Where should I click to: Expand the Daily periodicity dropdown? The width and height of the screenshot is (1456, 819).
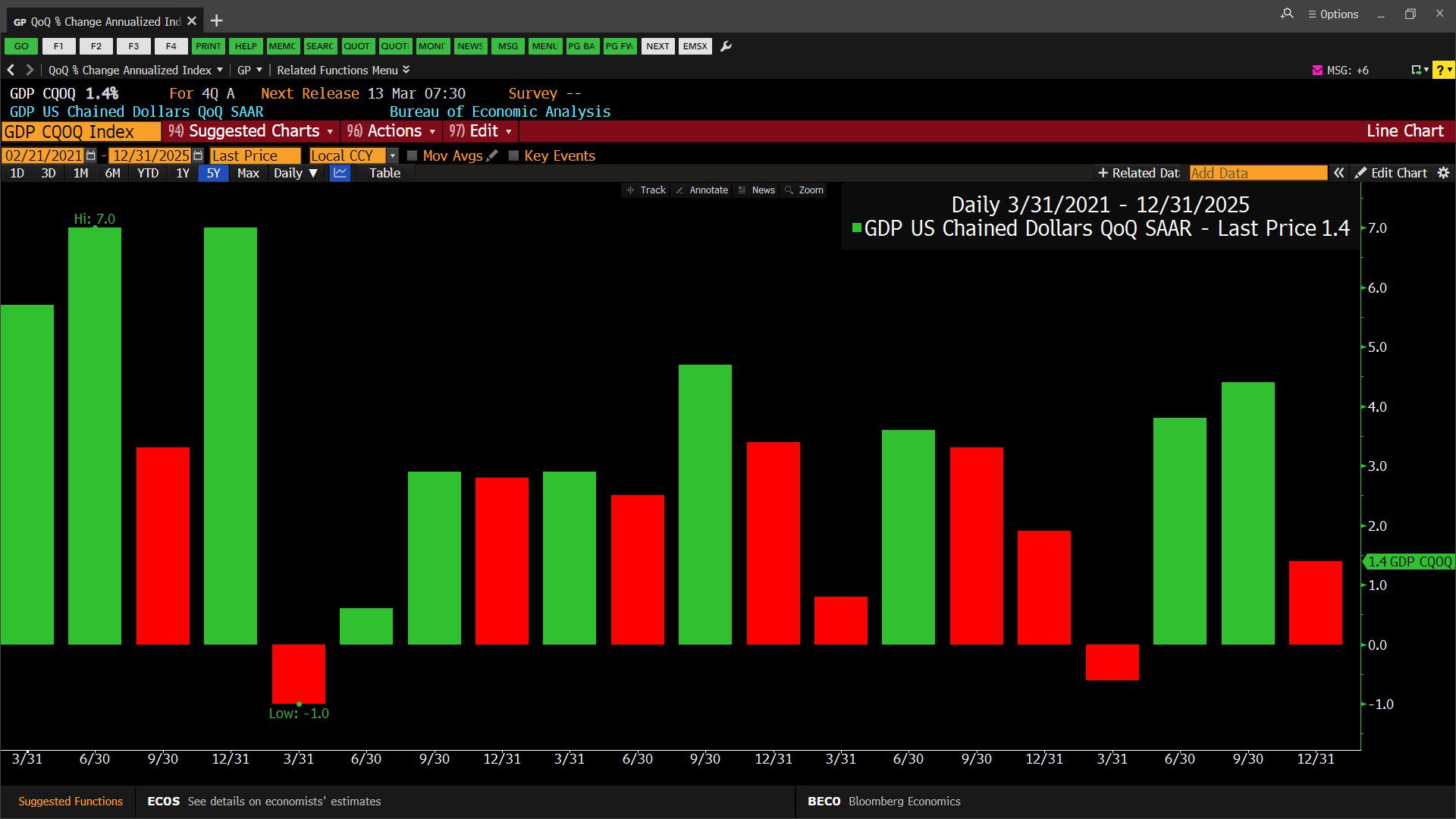click(x=295, y=173)
